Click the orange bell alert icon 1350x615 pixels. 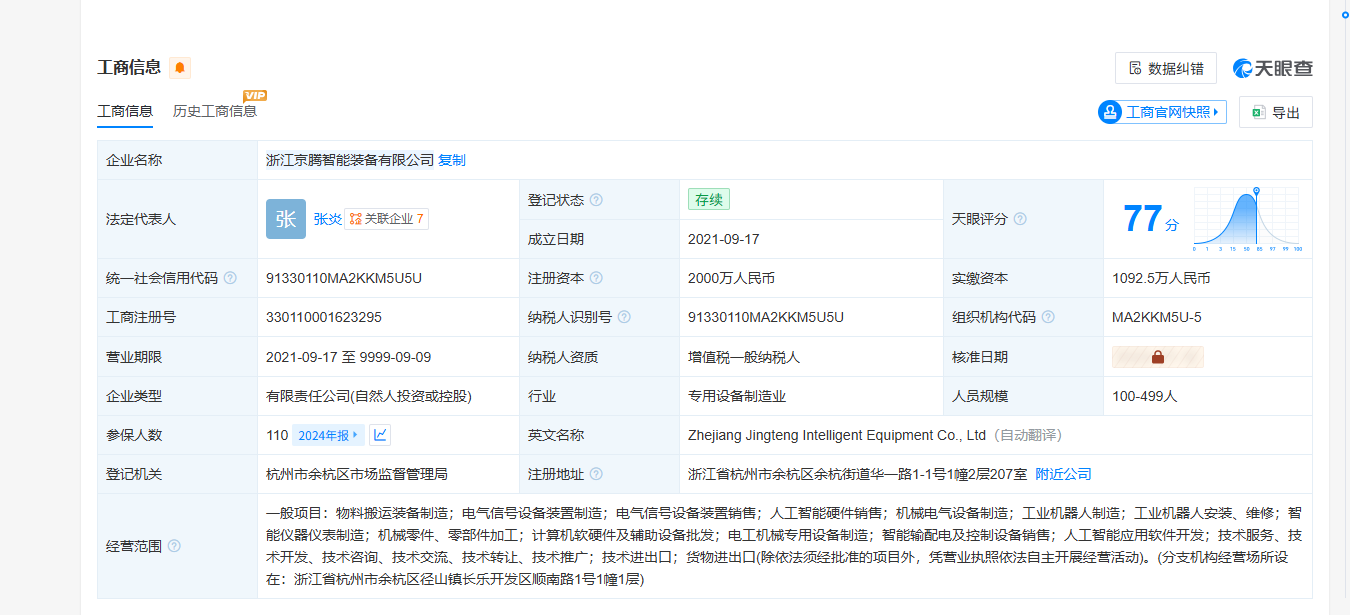[180, 68]
